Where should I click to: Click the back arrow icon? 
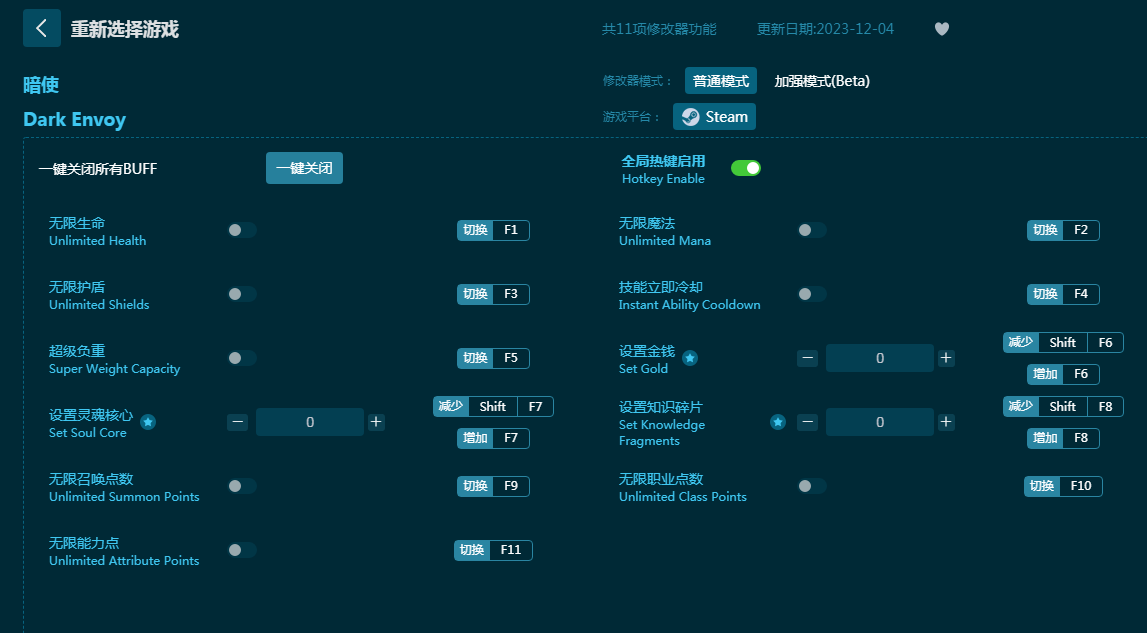41,28
